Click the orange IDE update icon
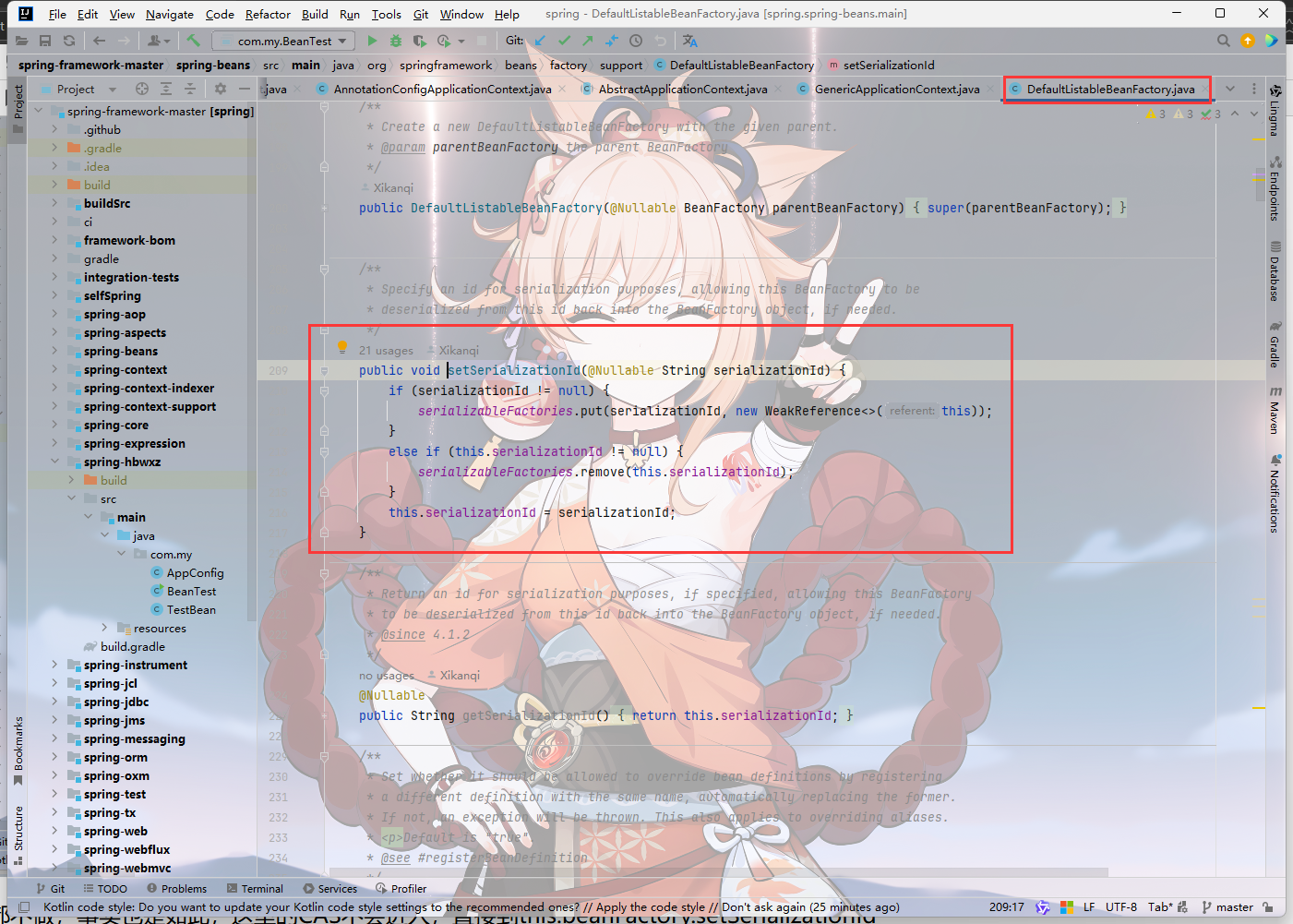 (1248, 41)
